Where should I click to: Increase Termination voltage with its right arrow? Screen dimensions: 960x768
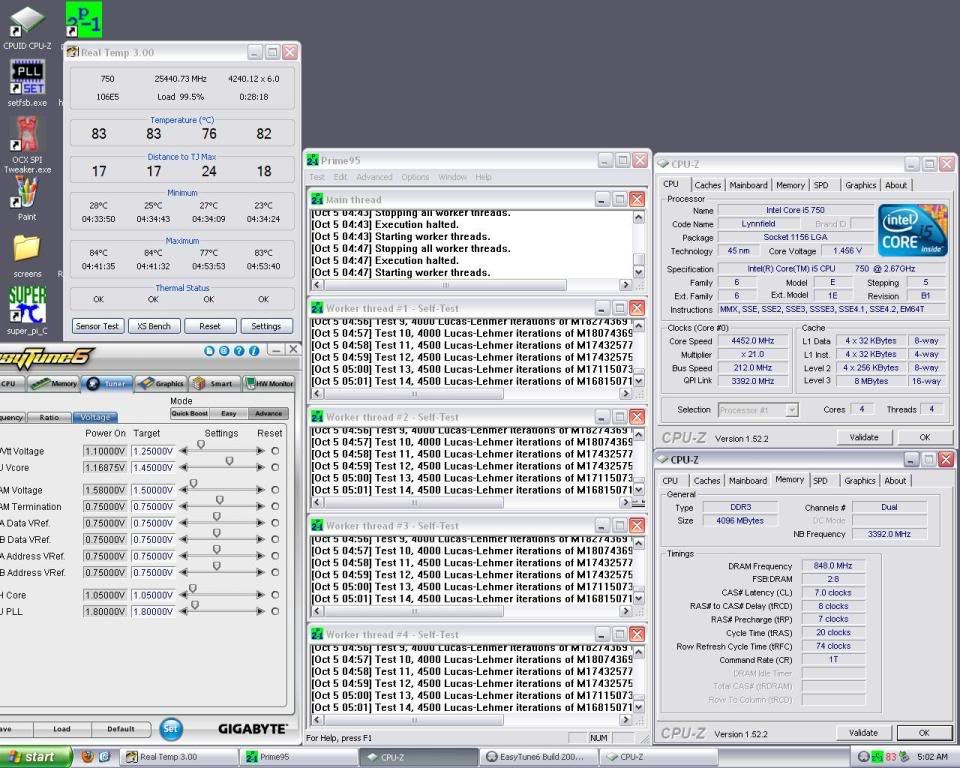(261, 506)
